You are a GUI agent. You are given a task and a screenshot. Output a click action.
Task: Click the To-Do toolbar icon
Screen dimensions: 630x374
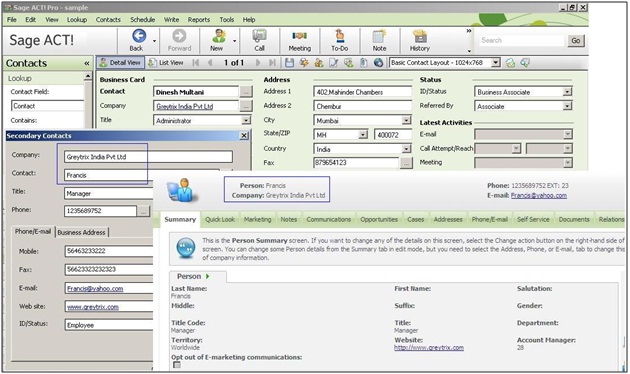click(340, 36)
